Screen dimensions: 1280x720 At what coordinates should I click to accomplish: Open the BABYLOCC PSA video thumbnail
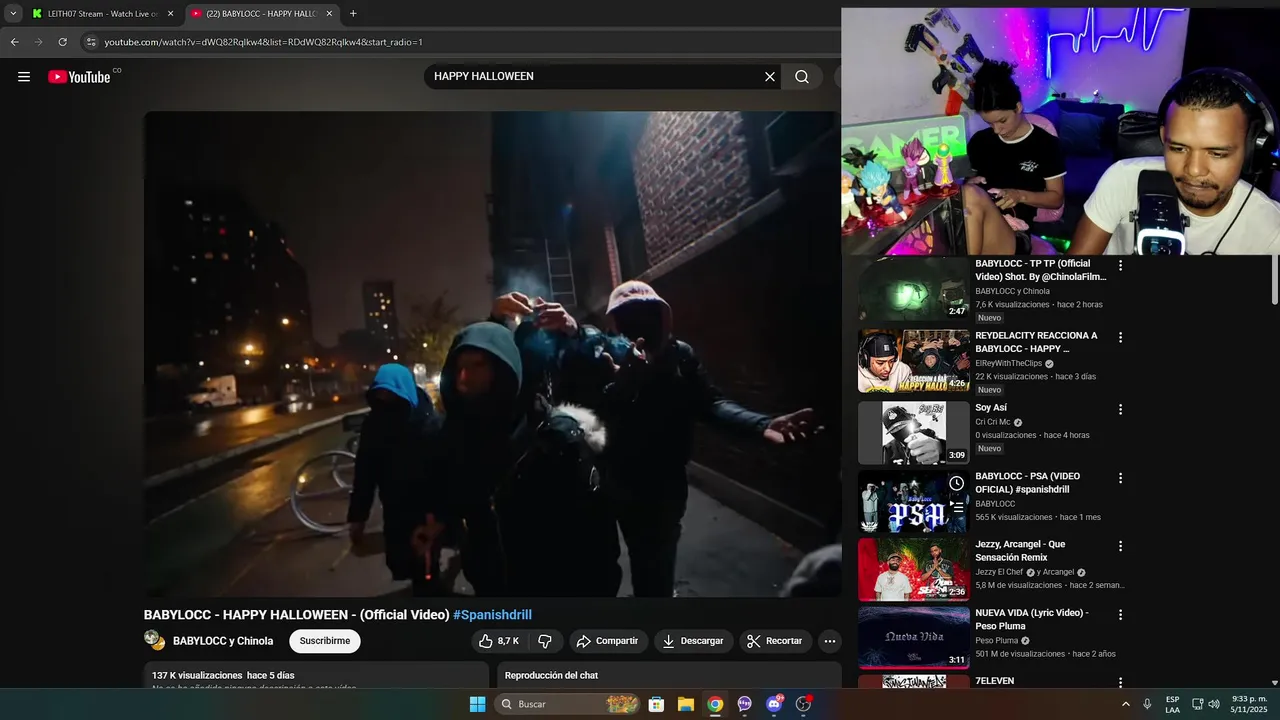(913, 501)
